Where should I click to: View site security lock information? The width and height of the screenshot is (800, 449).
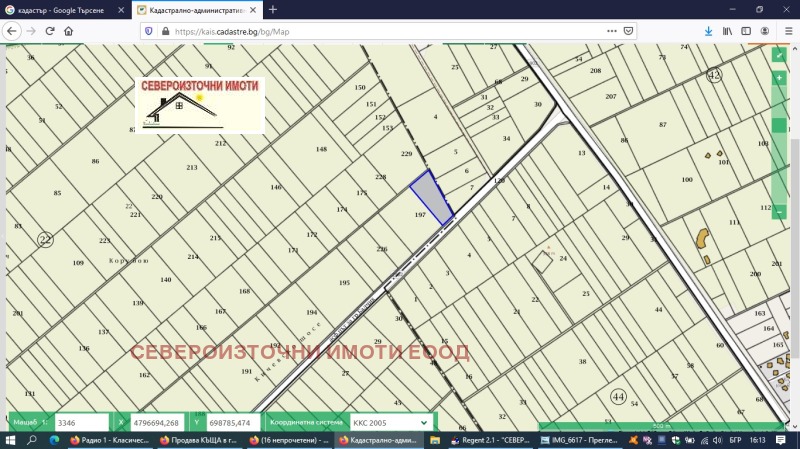(x=165, y=31)
